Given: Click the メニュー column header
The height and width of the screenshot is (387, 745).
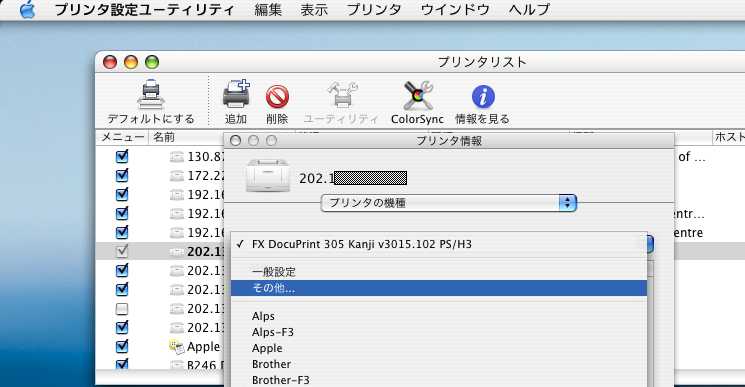Looking at the screenshot, I should 123,137.
